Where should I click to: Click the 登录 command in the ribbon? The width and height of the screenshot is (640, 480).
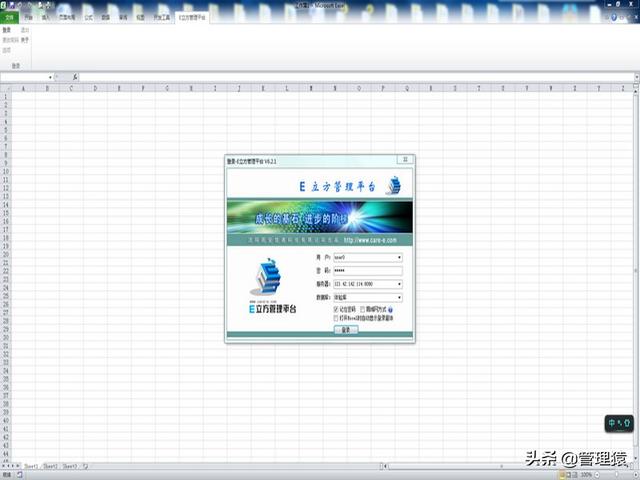7,30
